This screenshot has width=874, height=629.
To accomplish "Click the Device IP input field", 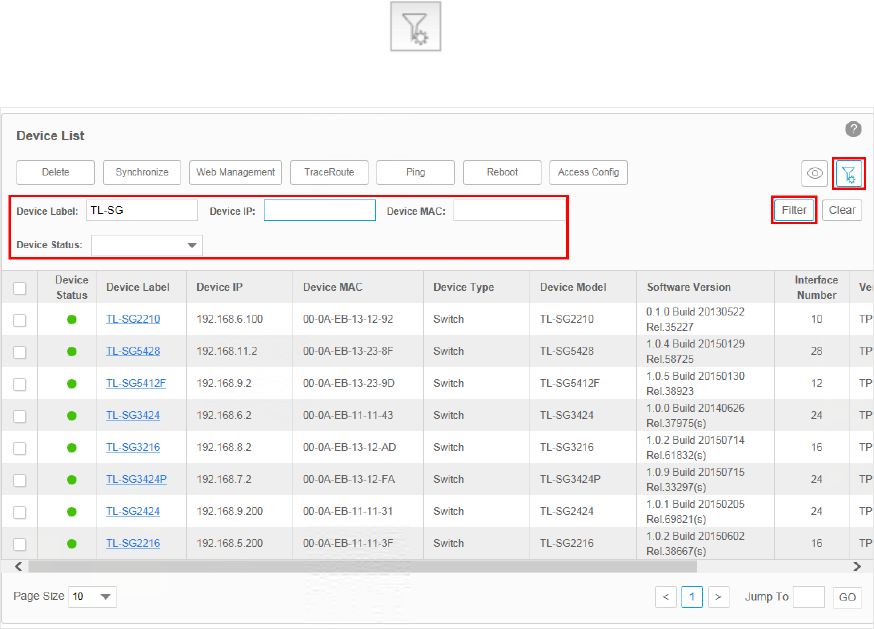I will (x=320, y=210).
